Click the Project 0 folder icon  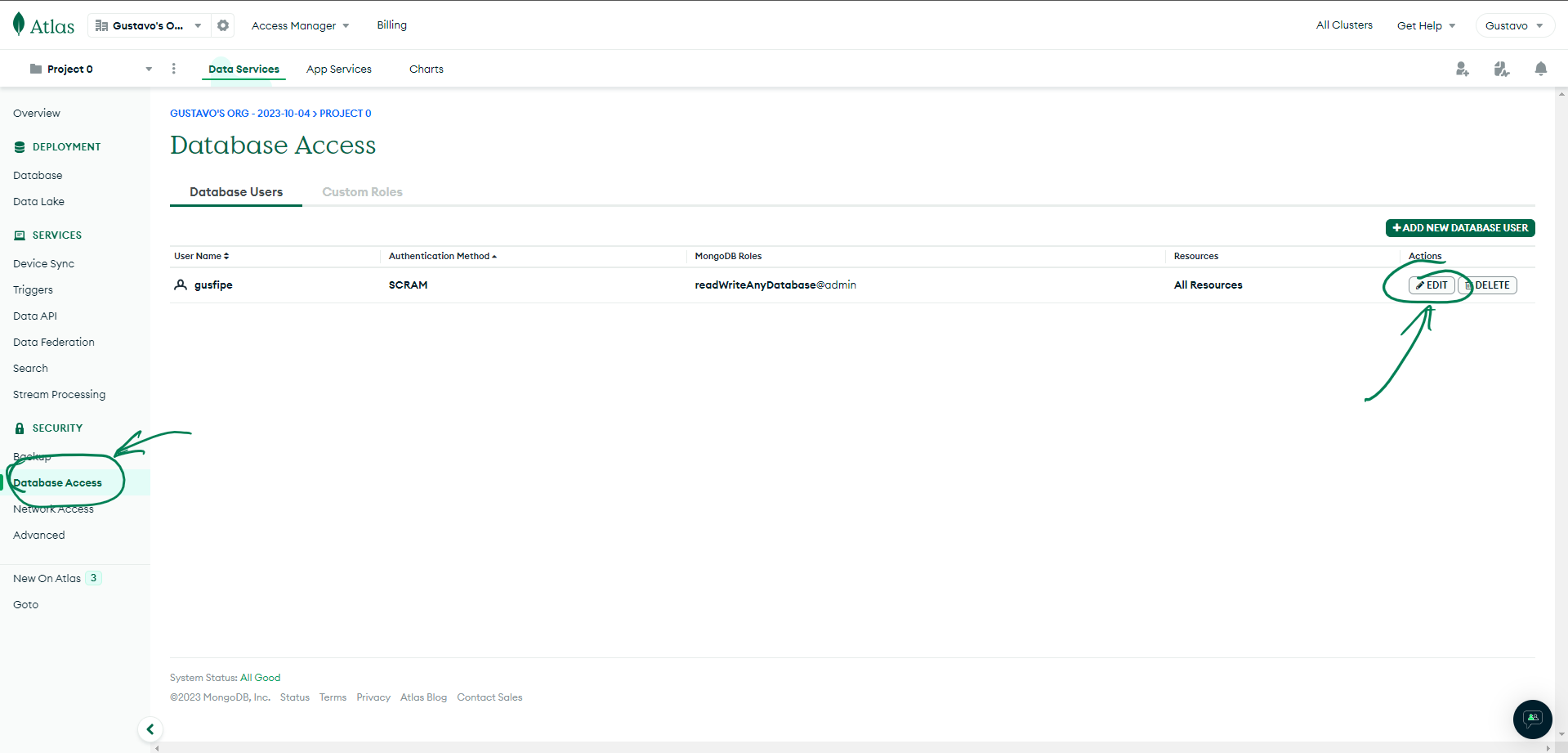(36, 69)
